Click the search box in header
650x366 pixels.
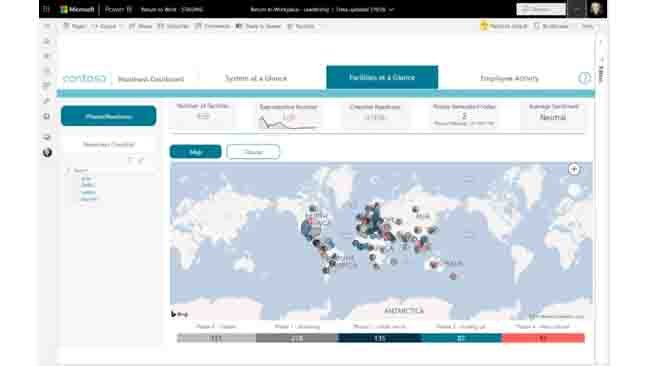(541, 9)
